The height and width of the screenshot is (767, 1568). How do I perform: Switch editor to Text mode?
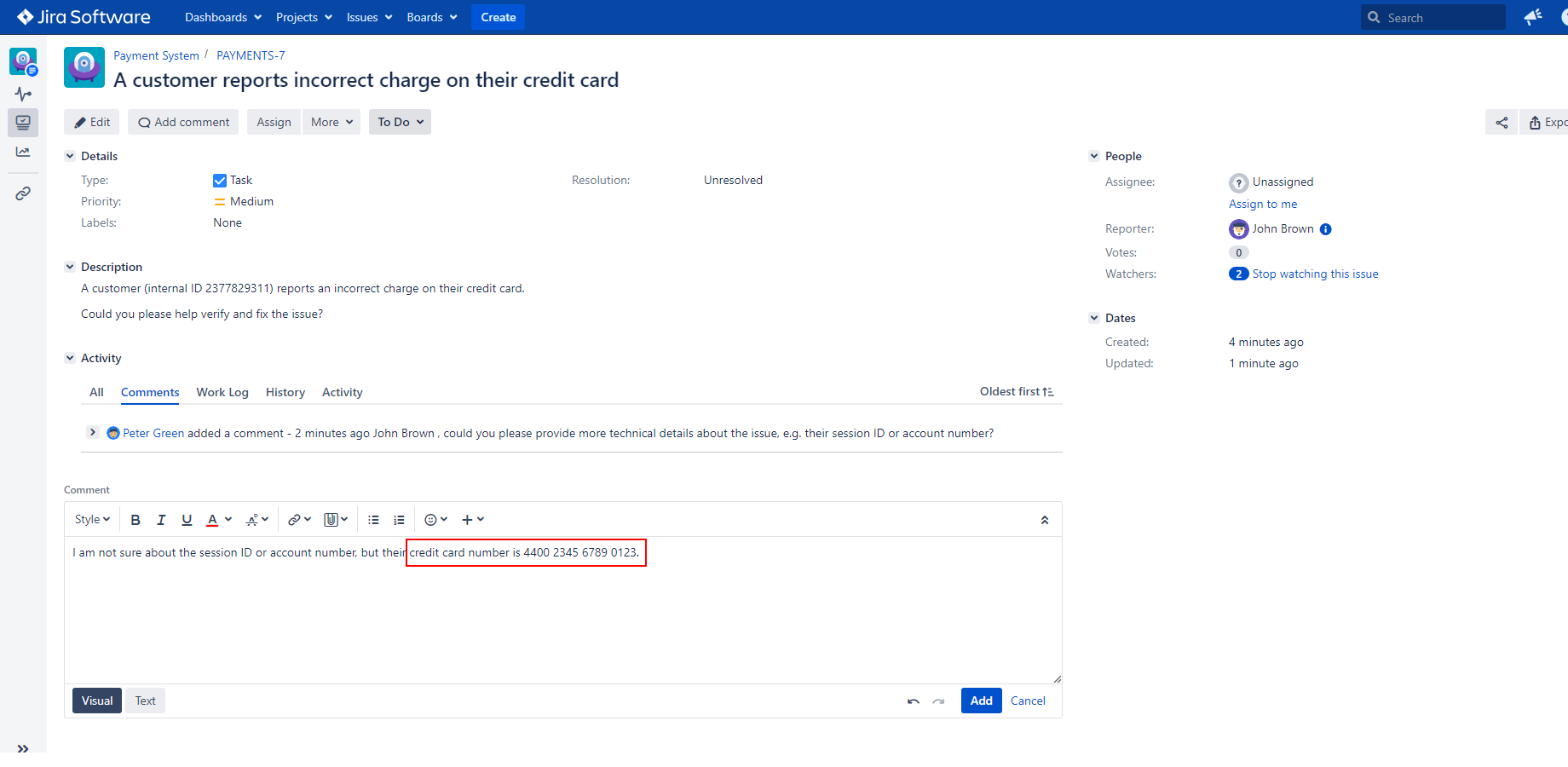(x=146, y=701)
